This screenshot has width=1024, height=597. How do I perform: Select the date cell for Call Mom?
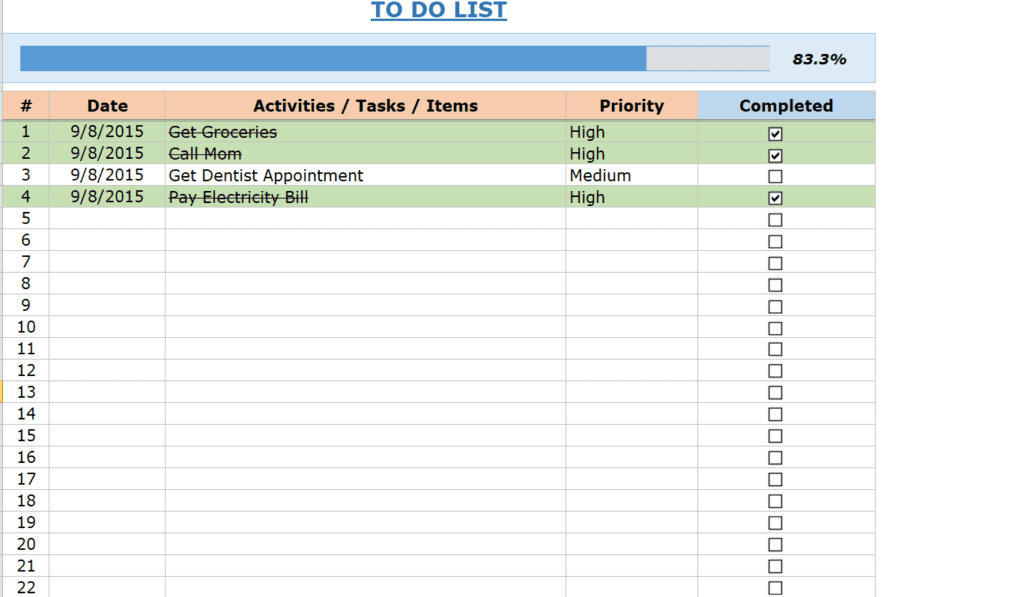pyautogui.click(x=107, y=153)
